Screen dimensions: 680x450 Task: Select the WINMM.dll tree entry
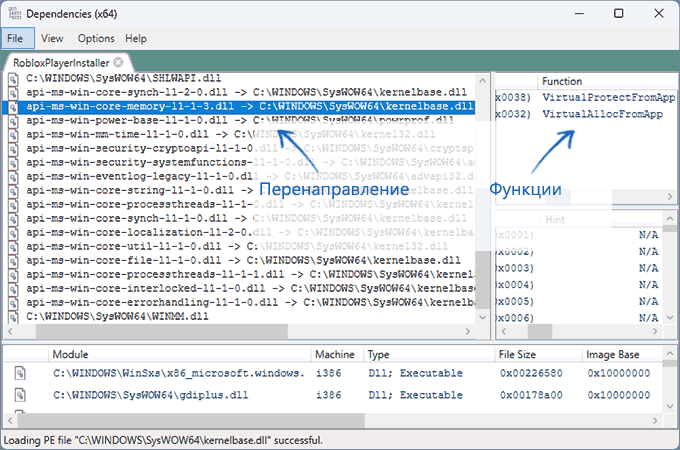pyautogui.click(x=117, y=316)
